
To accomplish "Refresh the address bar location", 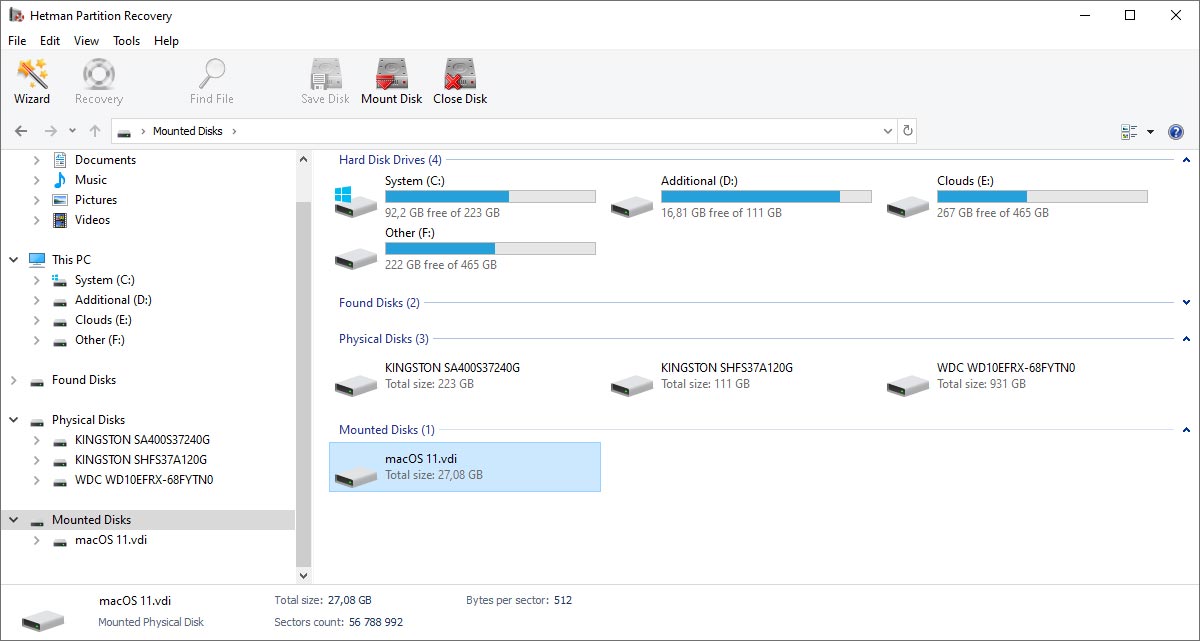I will 908,131.
